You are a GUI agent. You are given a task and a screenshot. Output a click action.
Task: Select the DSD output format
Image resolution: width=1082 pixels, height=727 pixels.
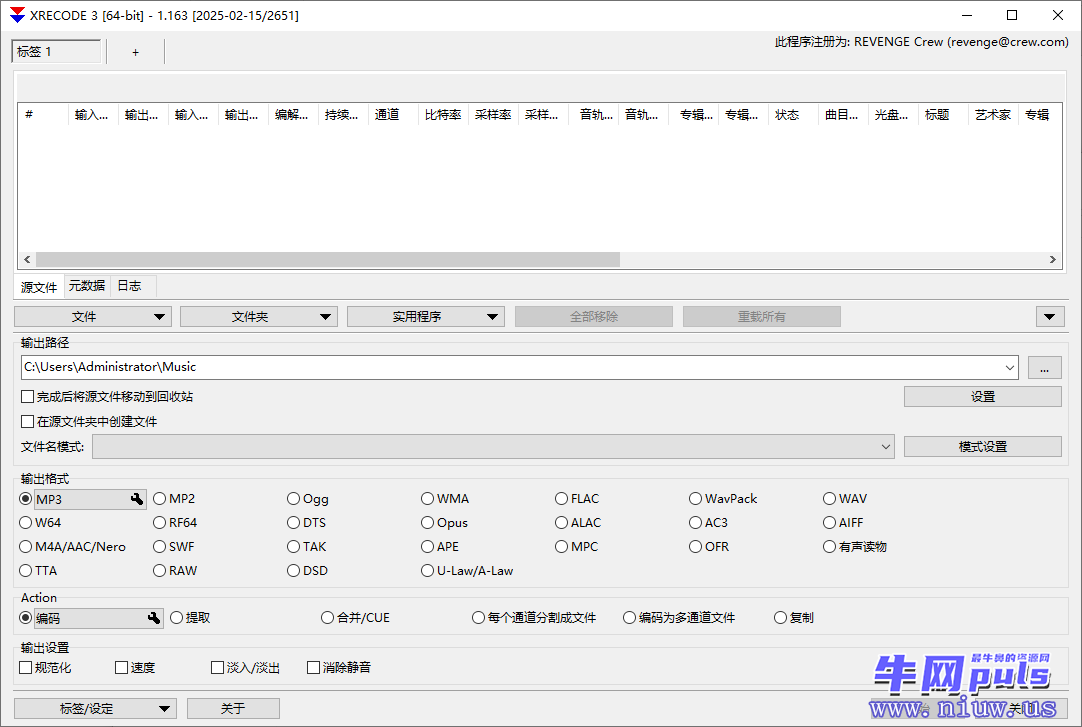click(308, 571)
